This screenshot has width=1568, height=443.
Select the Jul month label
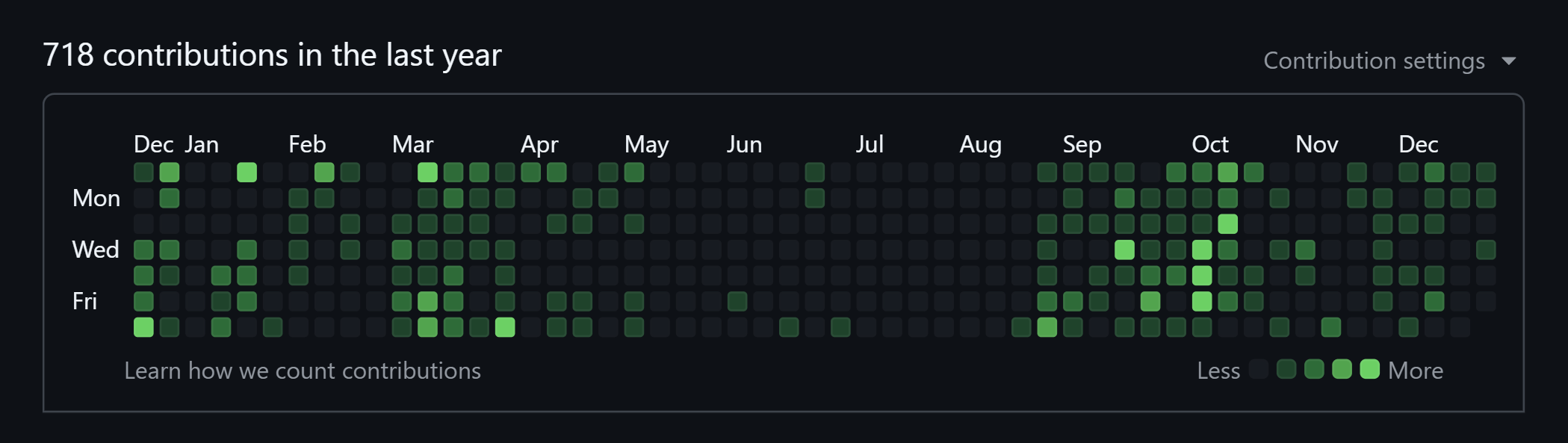click(871, 143)
